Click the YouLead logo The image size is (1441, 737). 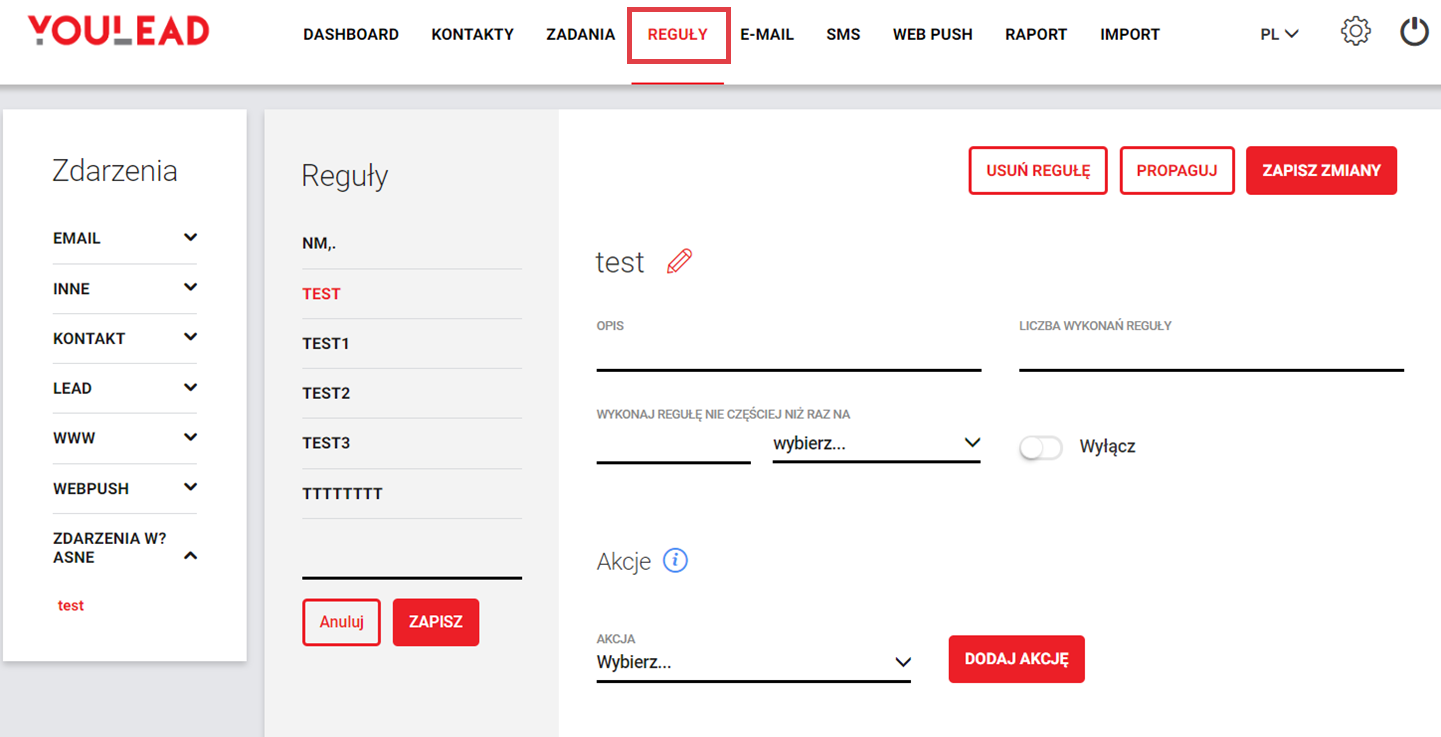[118, 32]
